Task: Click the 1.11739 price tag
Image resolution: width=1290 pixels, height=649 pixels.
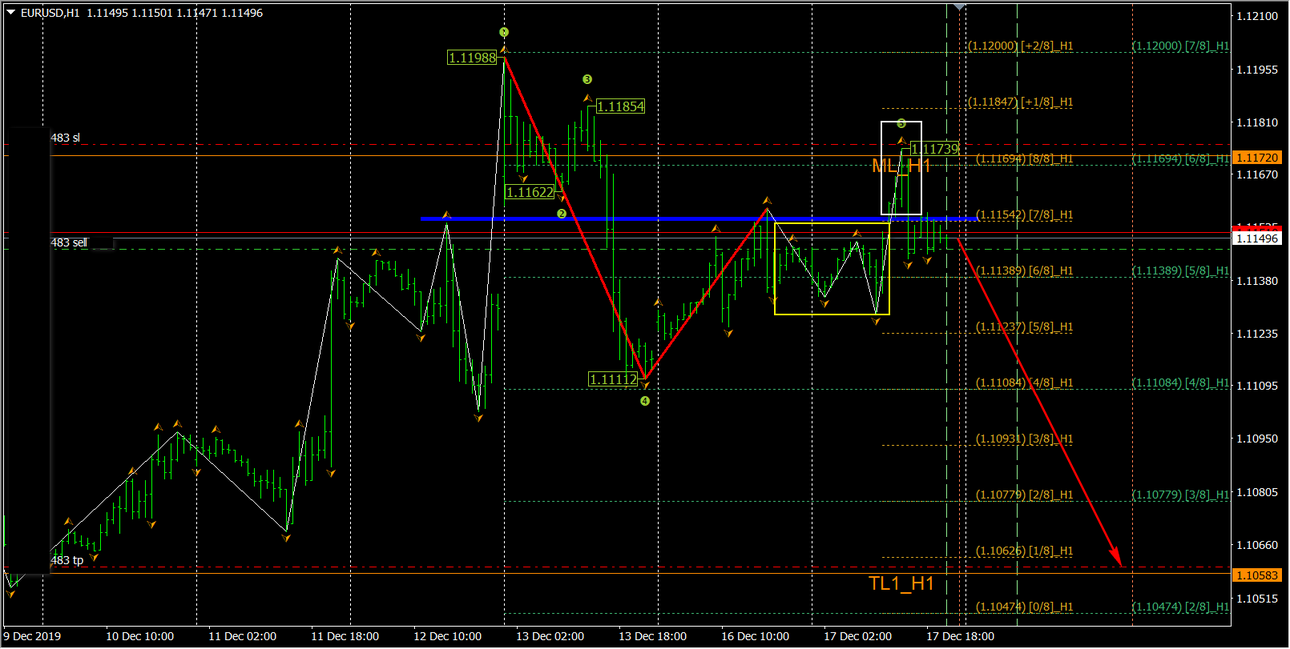Action: [x=935, y=149]
